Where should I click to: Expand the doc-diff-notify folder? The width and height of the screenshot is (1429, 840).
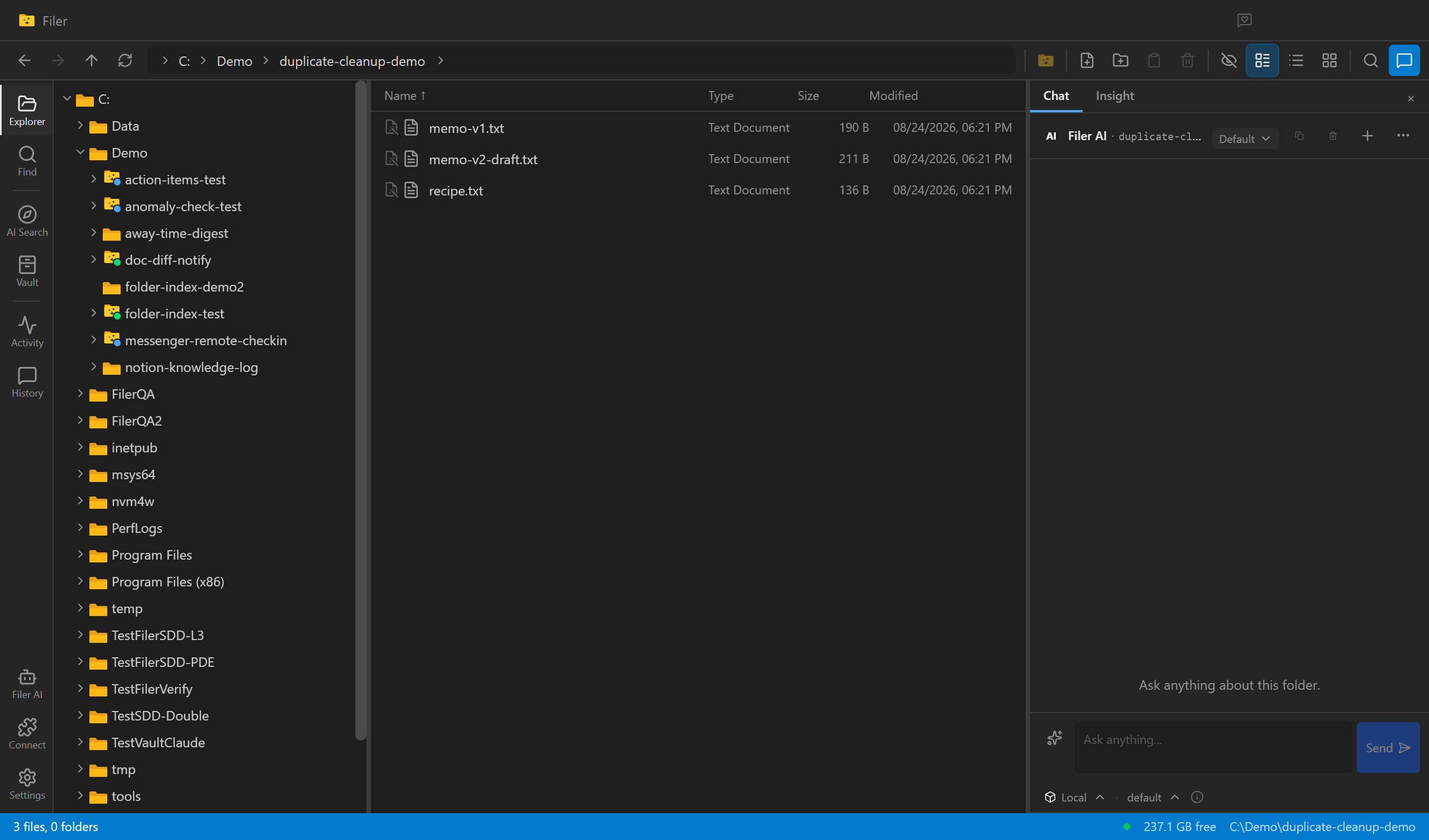point(93,259)
